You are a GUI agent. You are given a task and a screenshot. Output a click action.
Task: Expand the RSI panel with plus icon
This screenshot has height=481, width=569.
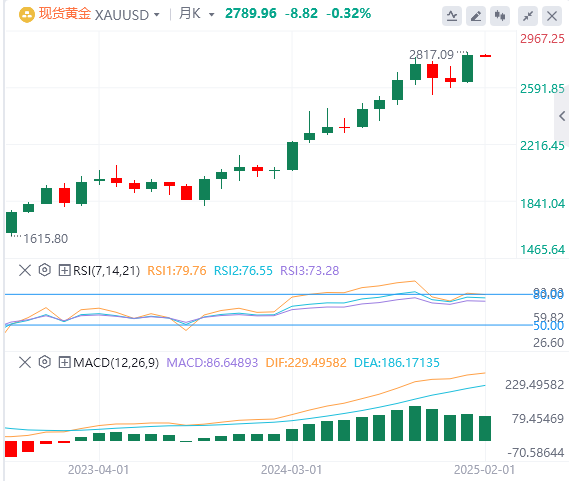(64, 270)
